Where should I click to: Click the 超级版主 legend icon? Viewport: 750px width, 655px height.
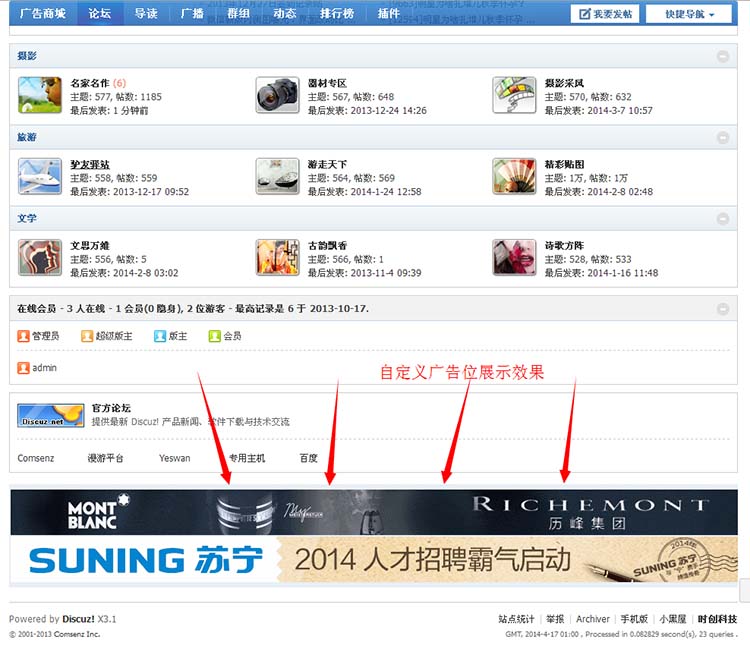point(87,336)
